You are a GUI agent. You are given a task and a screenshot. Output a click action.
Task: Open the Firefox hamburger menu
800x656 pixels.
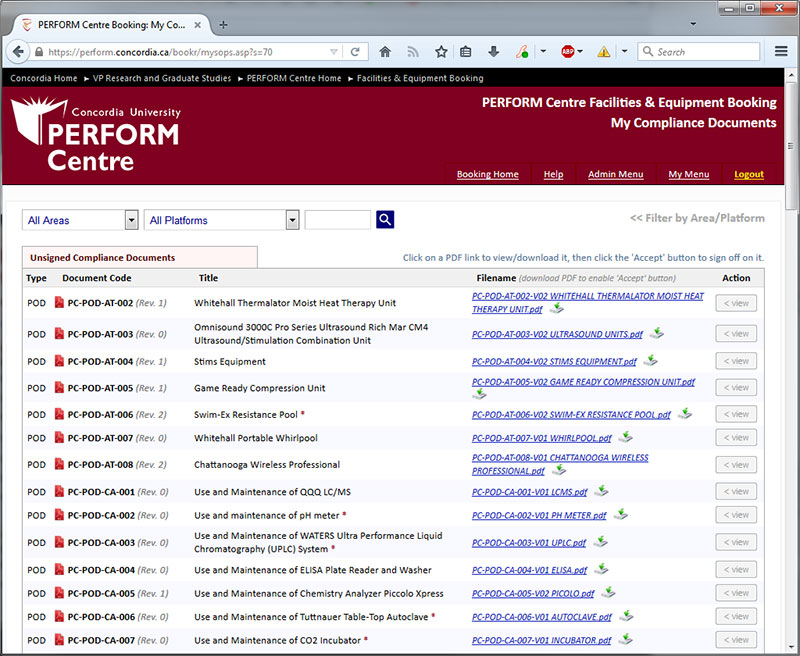pos(781,51)
